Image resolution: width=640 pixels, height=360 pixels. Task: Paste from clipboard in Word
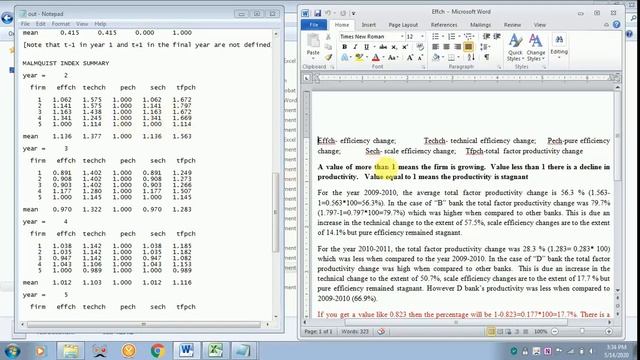[x=313, y=45]
